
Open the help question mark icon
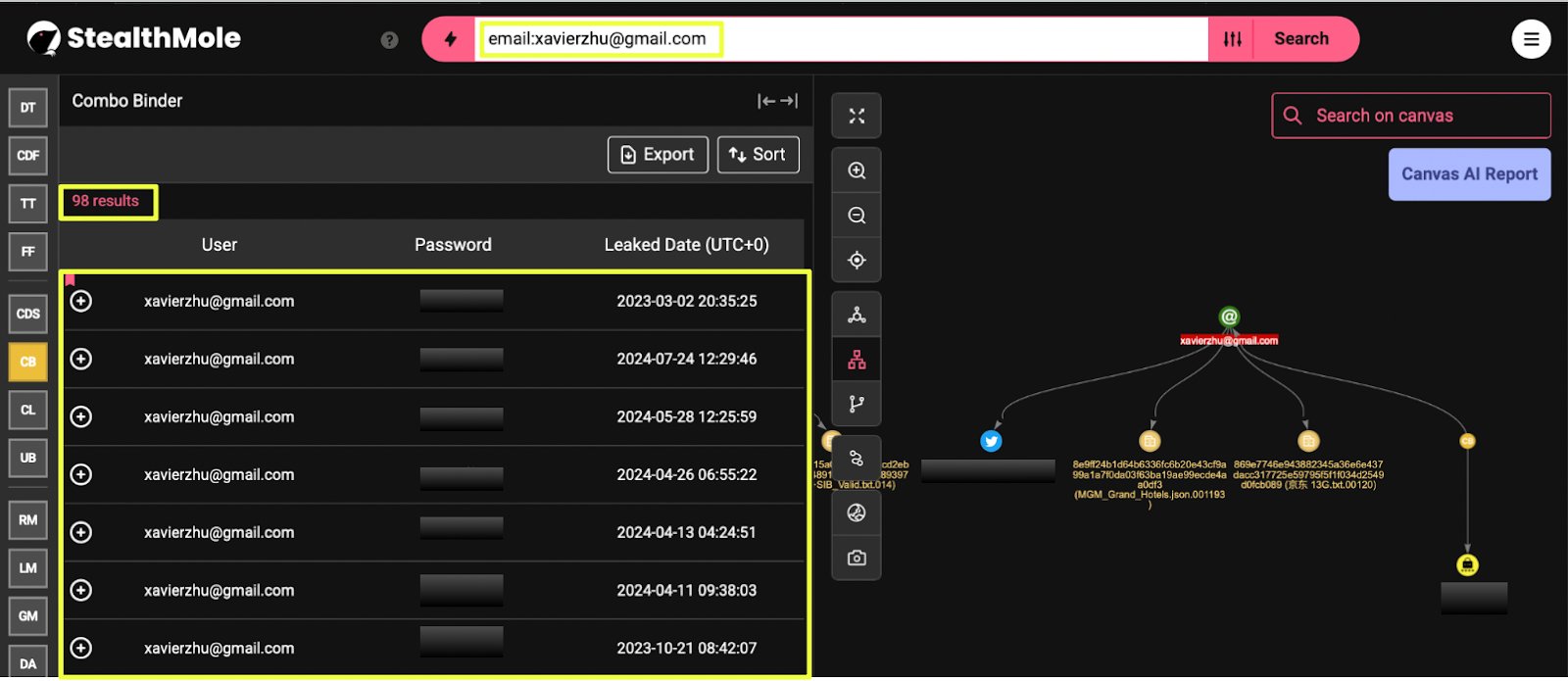click(x=389, y=40)
